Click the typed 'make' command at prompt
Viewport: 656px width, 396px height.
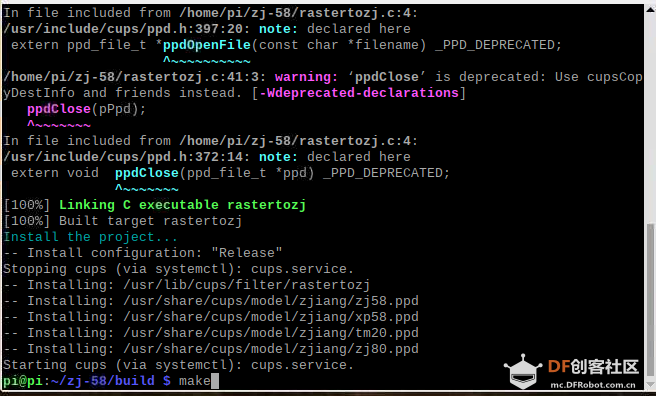[195, 381]
